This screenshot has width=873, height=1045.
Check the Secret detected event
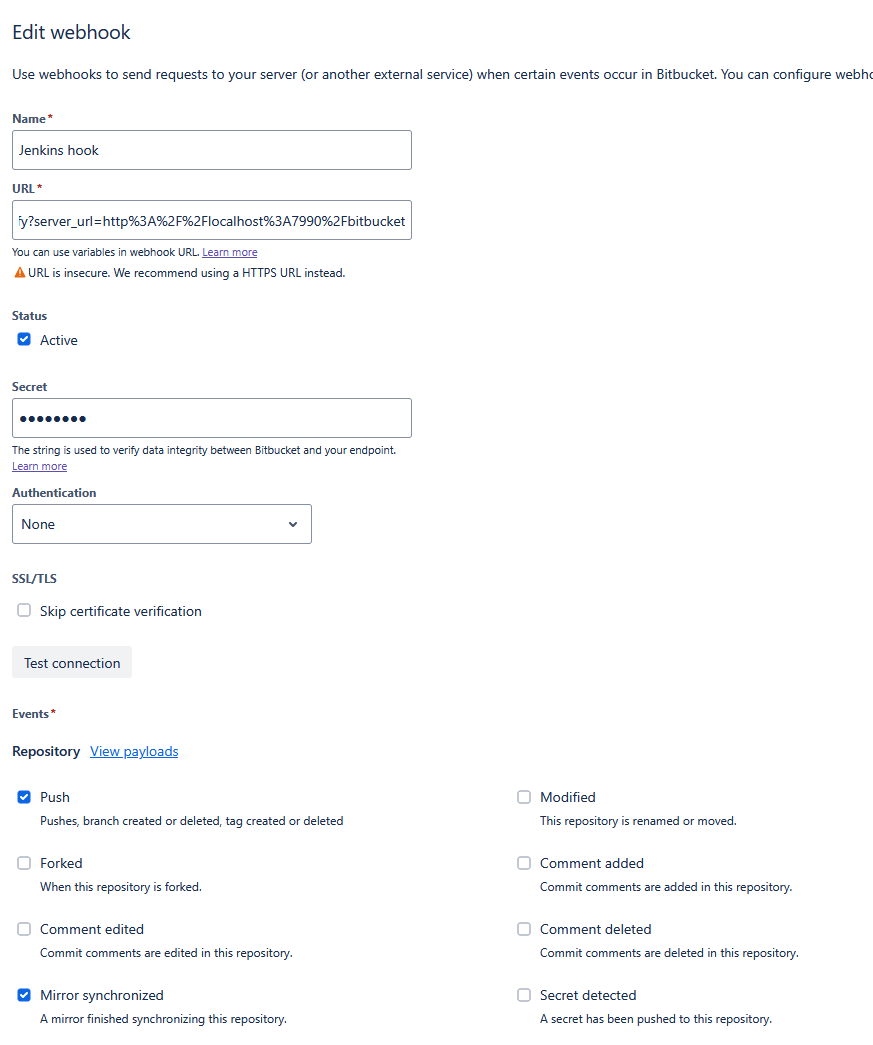(524, 995)
